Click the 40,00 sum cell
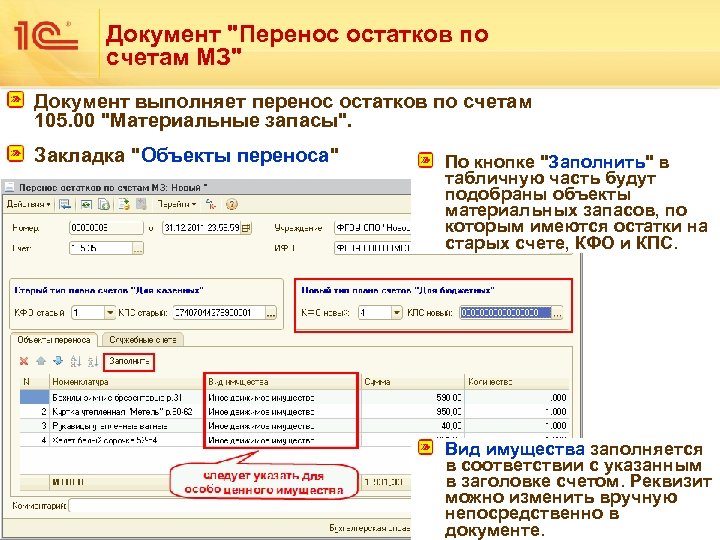Screen dimensions: 720x540 tap(412, 426)
